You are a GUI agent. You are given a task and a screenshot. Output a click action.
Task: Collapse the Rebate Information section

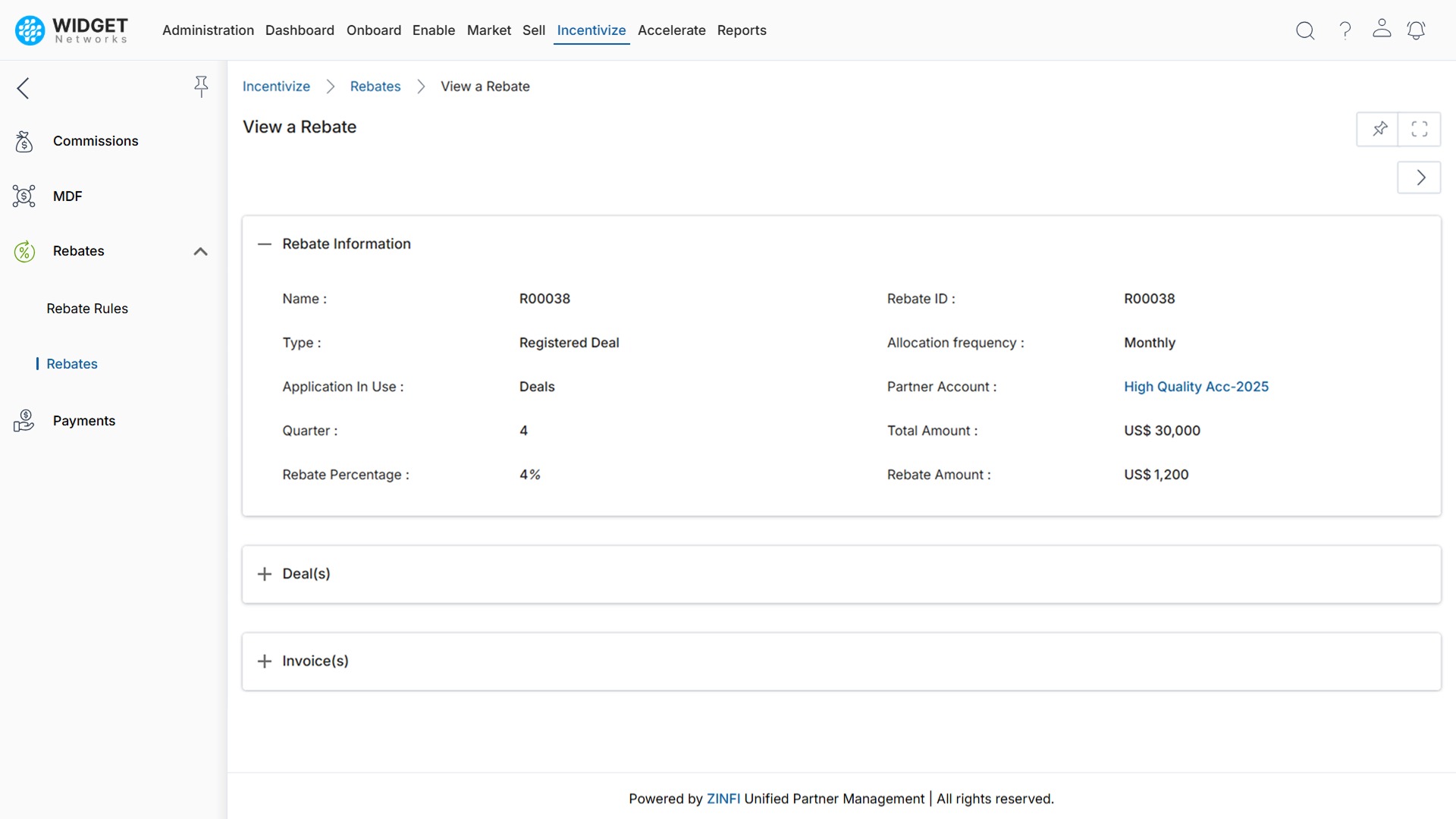pyautogui.click(x=264, y=243)
